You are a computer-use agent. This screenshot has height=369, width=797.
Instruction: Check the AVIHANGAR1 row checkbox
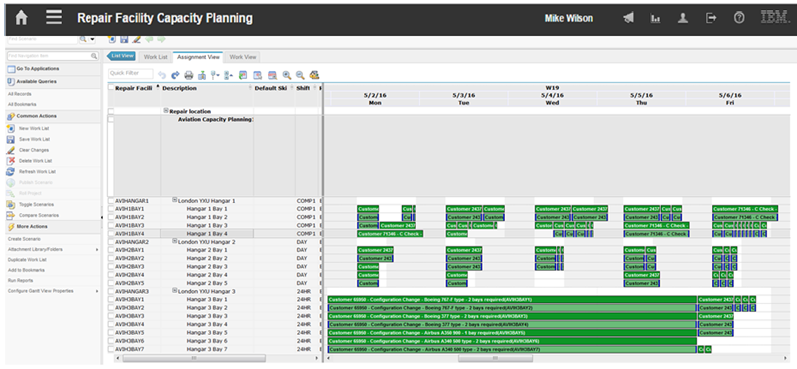[111, 201]
